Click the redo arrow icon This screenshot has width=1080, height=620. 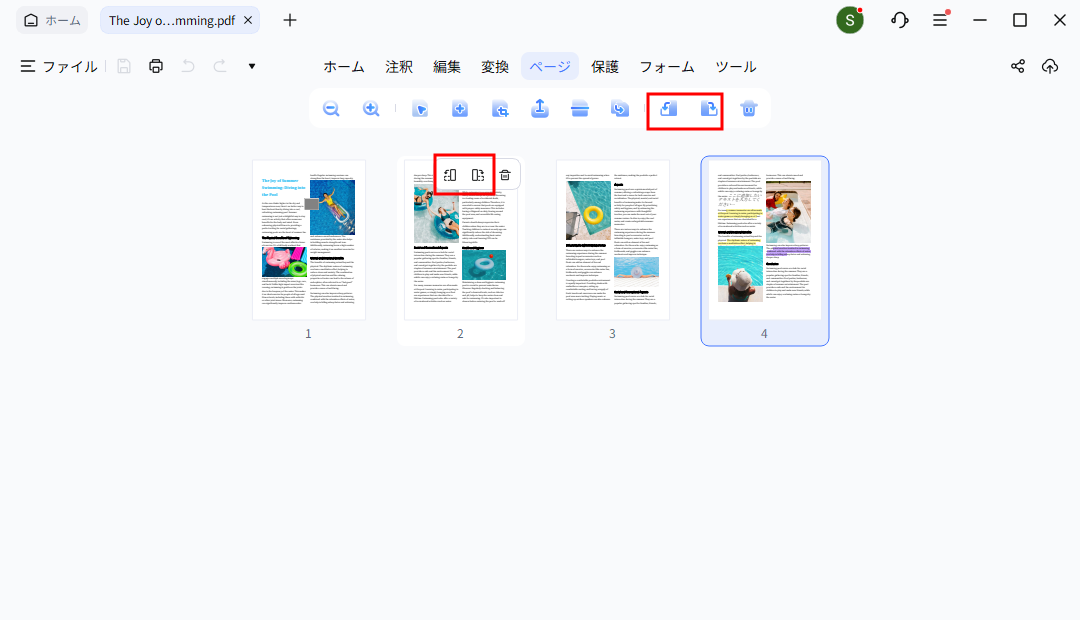[220, 66]
